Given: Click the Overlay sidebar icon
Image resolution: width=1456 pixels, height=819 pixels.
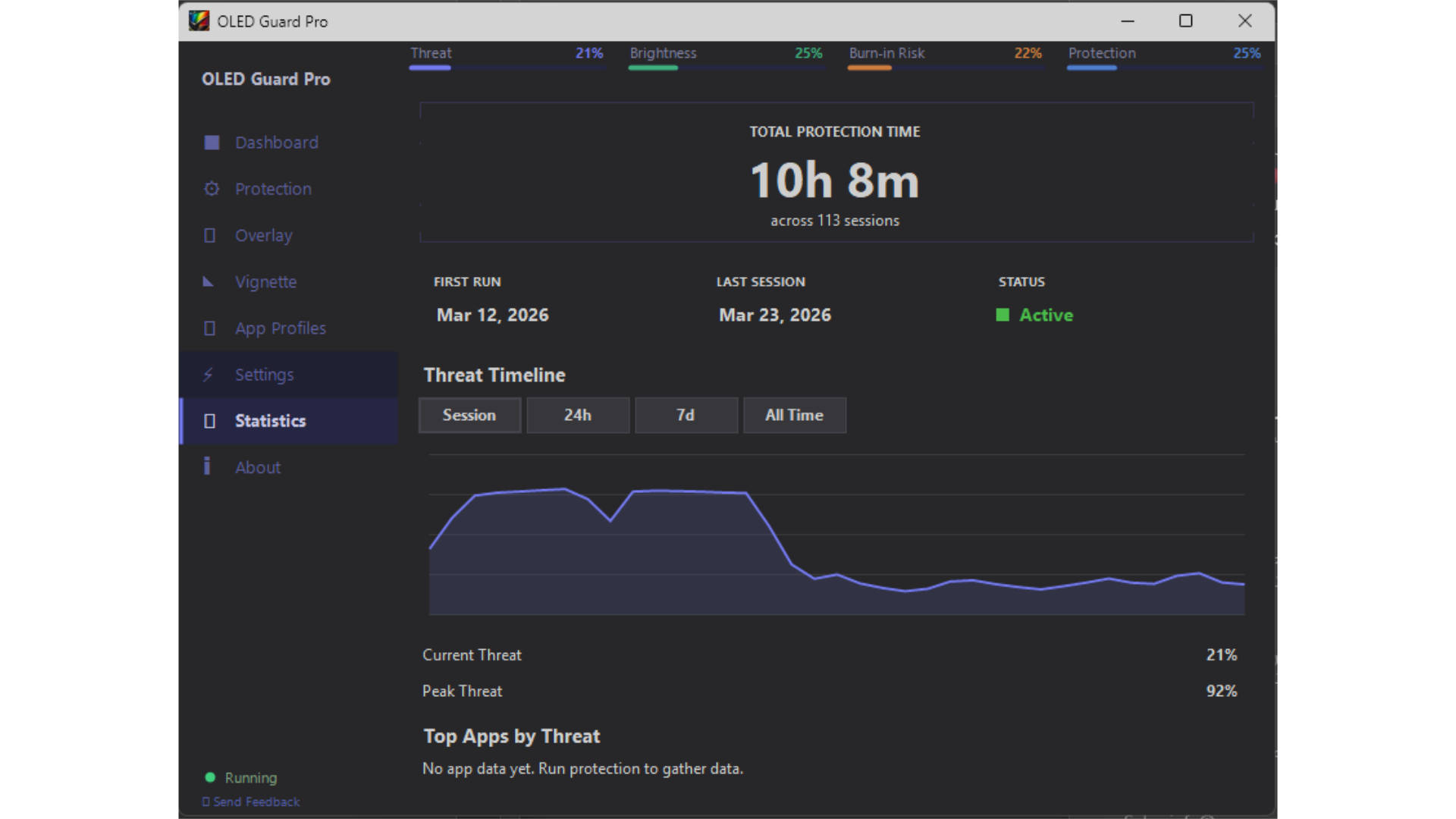Looking at the screenshot, I should click(x=210, y=235).
